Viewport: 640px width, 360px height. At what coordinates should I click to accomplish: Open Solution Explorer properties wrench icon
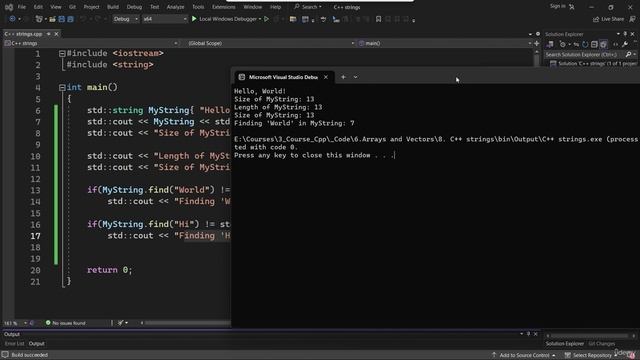coord(625,44)
